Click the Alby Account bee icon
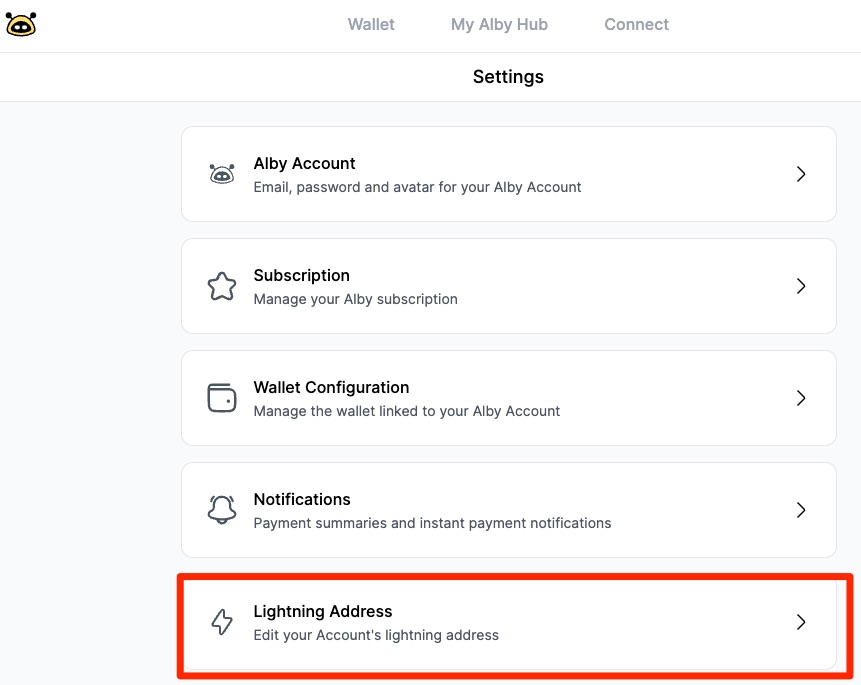 click(222, 174)
